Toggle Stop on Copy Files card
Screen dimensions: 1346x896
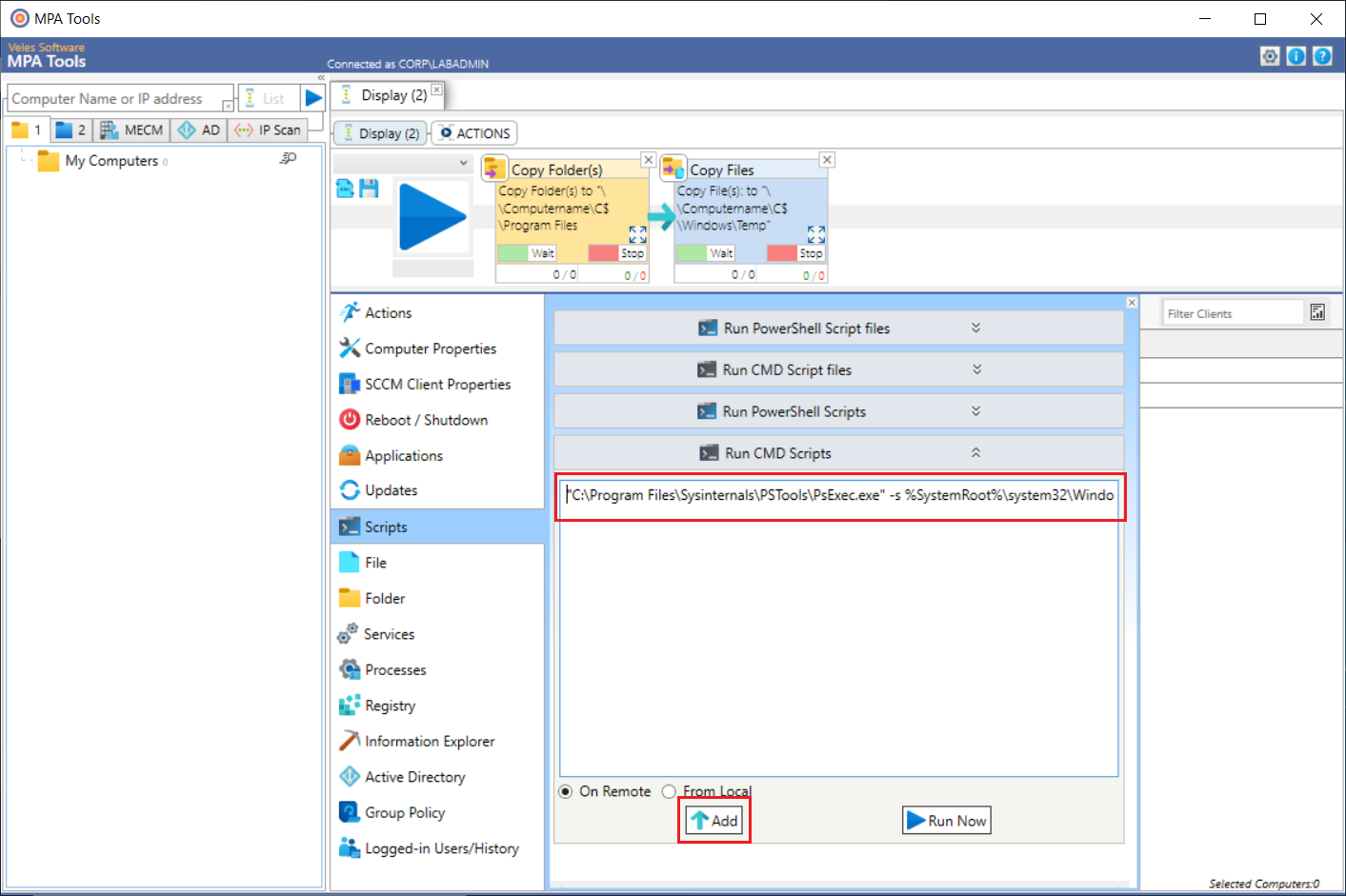(795, 253)
